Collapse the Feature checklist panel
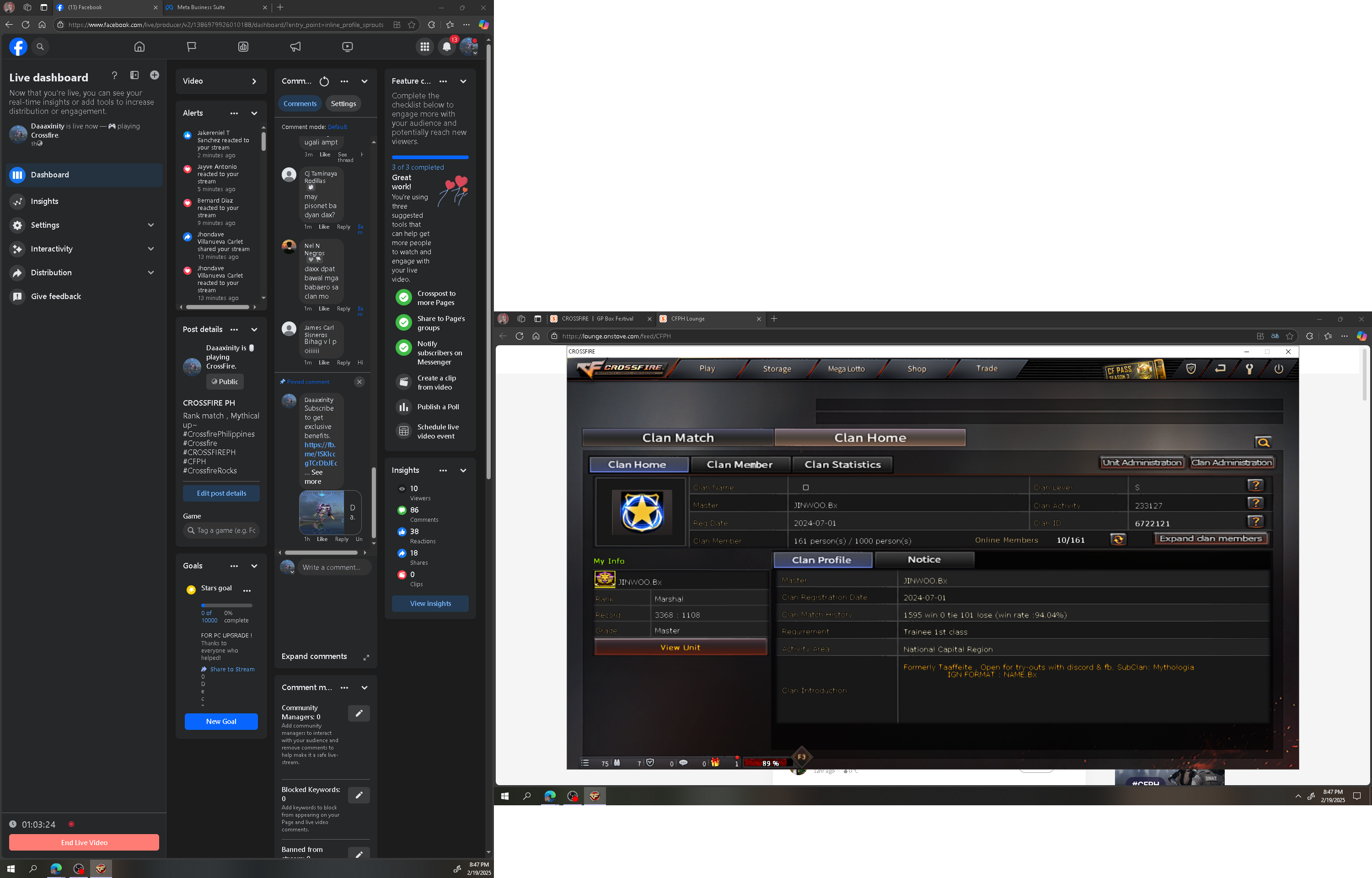1372x878 pixels. pyautogui.click(x=463, y=81)
